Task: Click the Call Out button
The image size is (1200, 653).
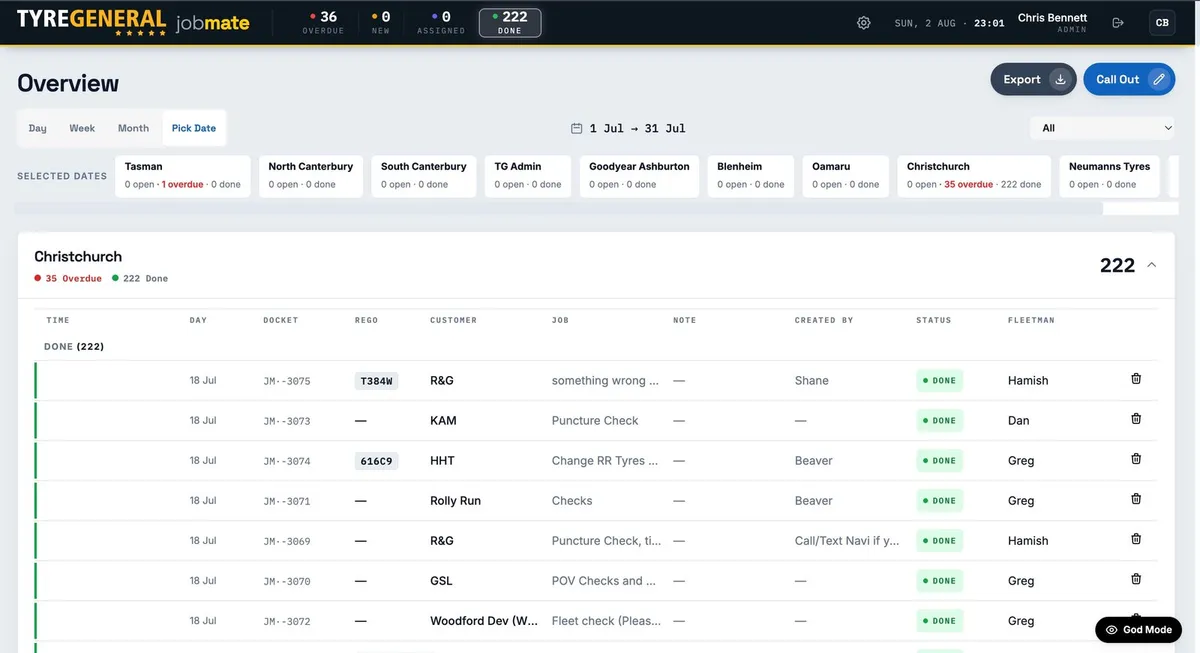Action: click(1129, 79)
